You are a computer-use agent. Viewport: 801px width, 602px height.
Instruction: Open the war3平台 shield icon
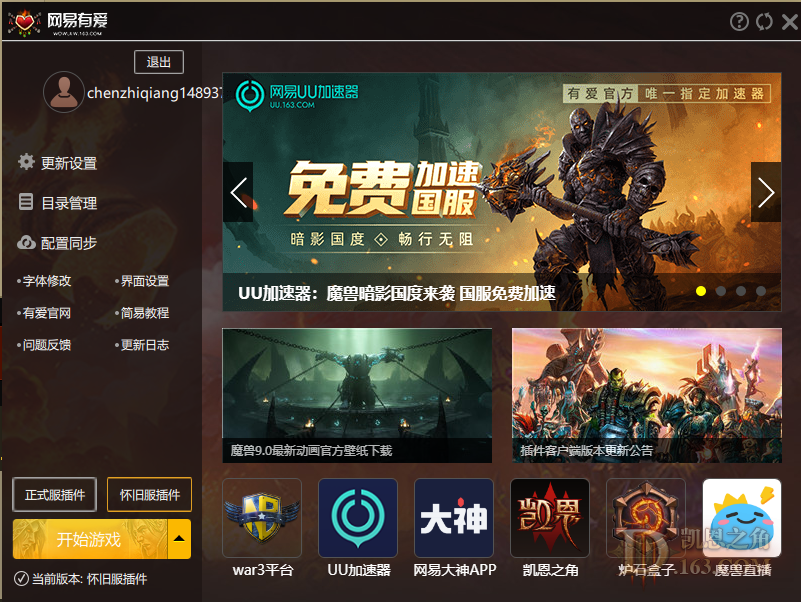(x=262, y=518)
